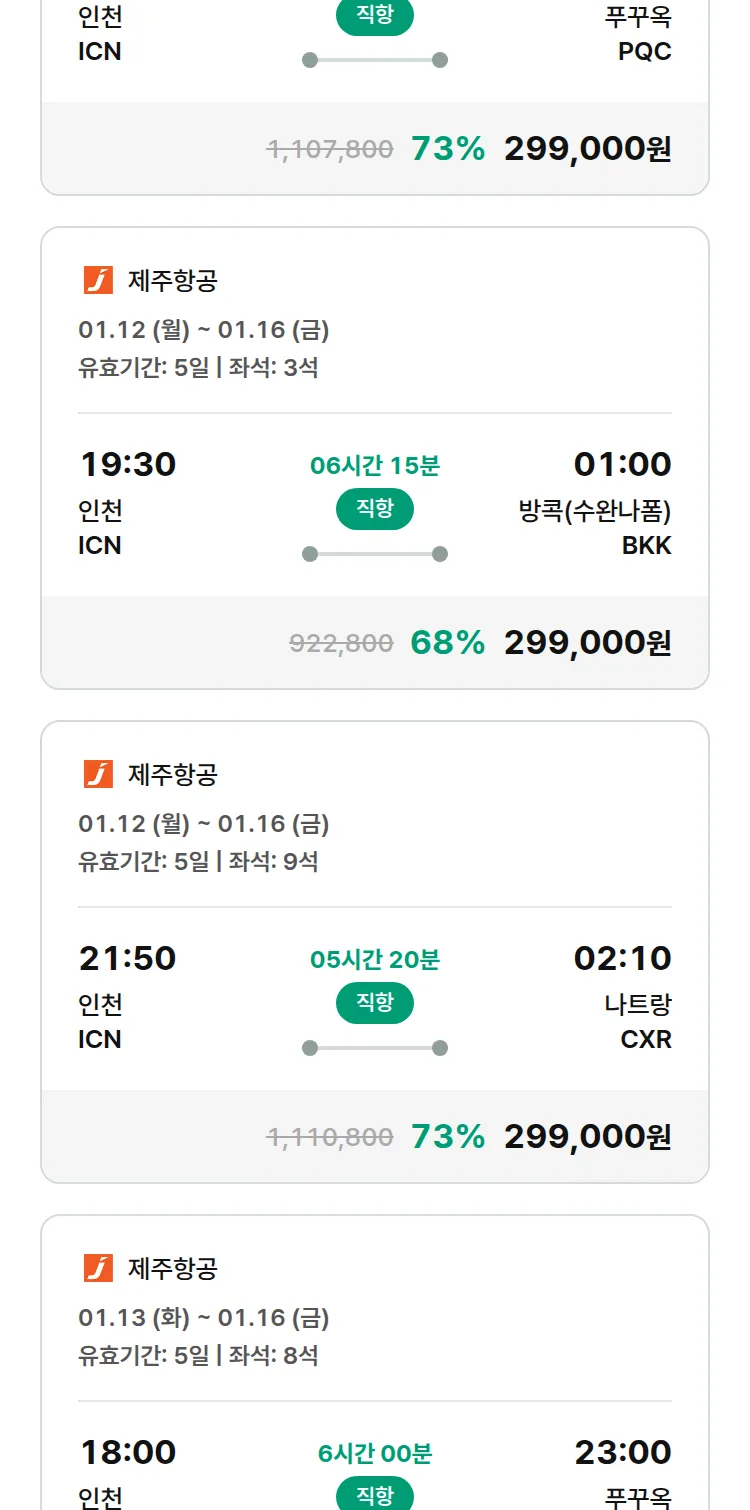The height and width of the screenshot is (1510, 750).
Task: Click the Jeju Air logo on the 01.13 flight card
Action: click(x=98, y=1268)
